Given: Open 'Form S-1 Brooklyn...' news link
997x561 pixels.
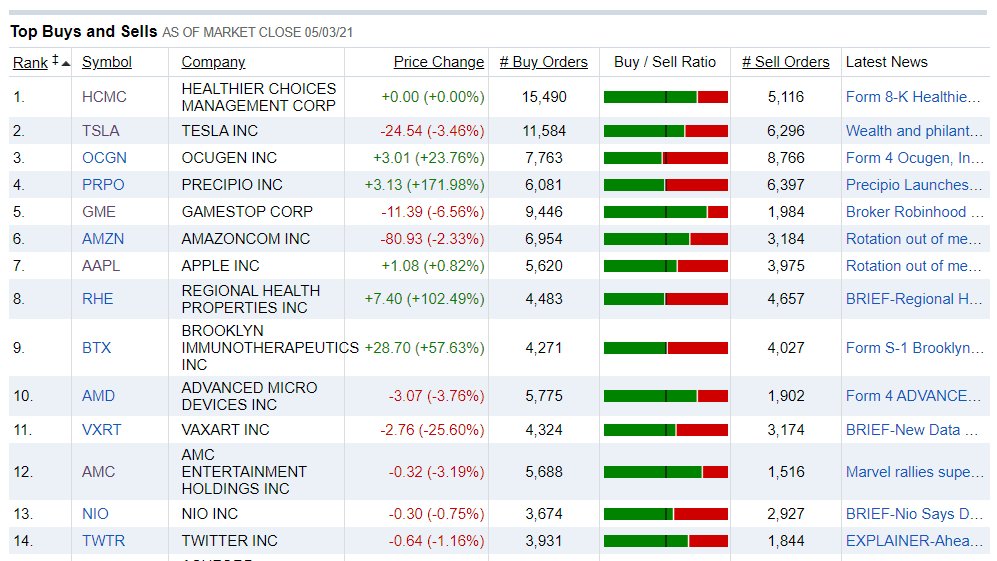Looking at the screenshot, I should pyautogui.click(x=914, y=348).
